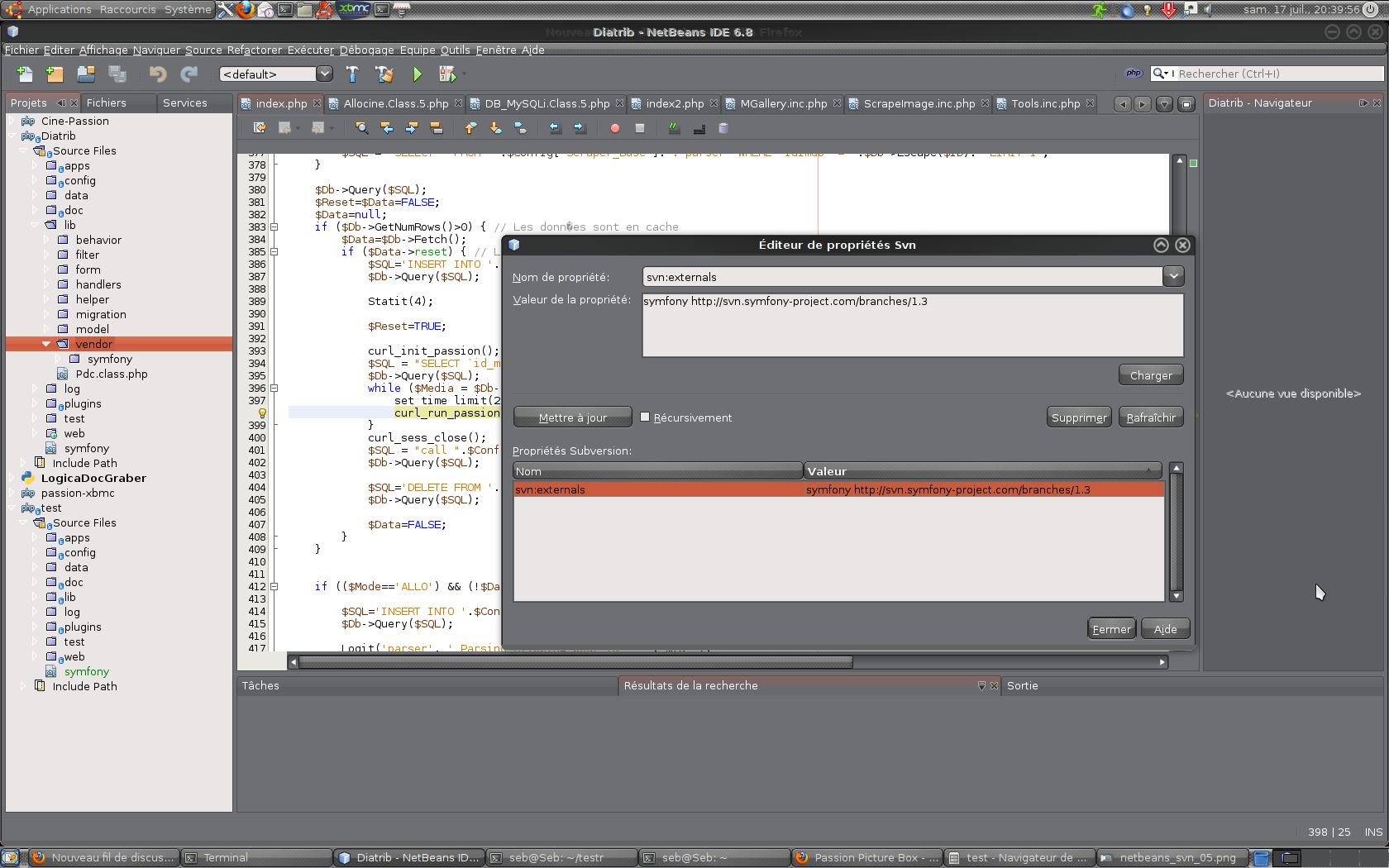
Task: Click the Open Project folder icon
Action: [x=86, y=74]
